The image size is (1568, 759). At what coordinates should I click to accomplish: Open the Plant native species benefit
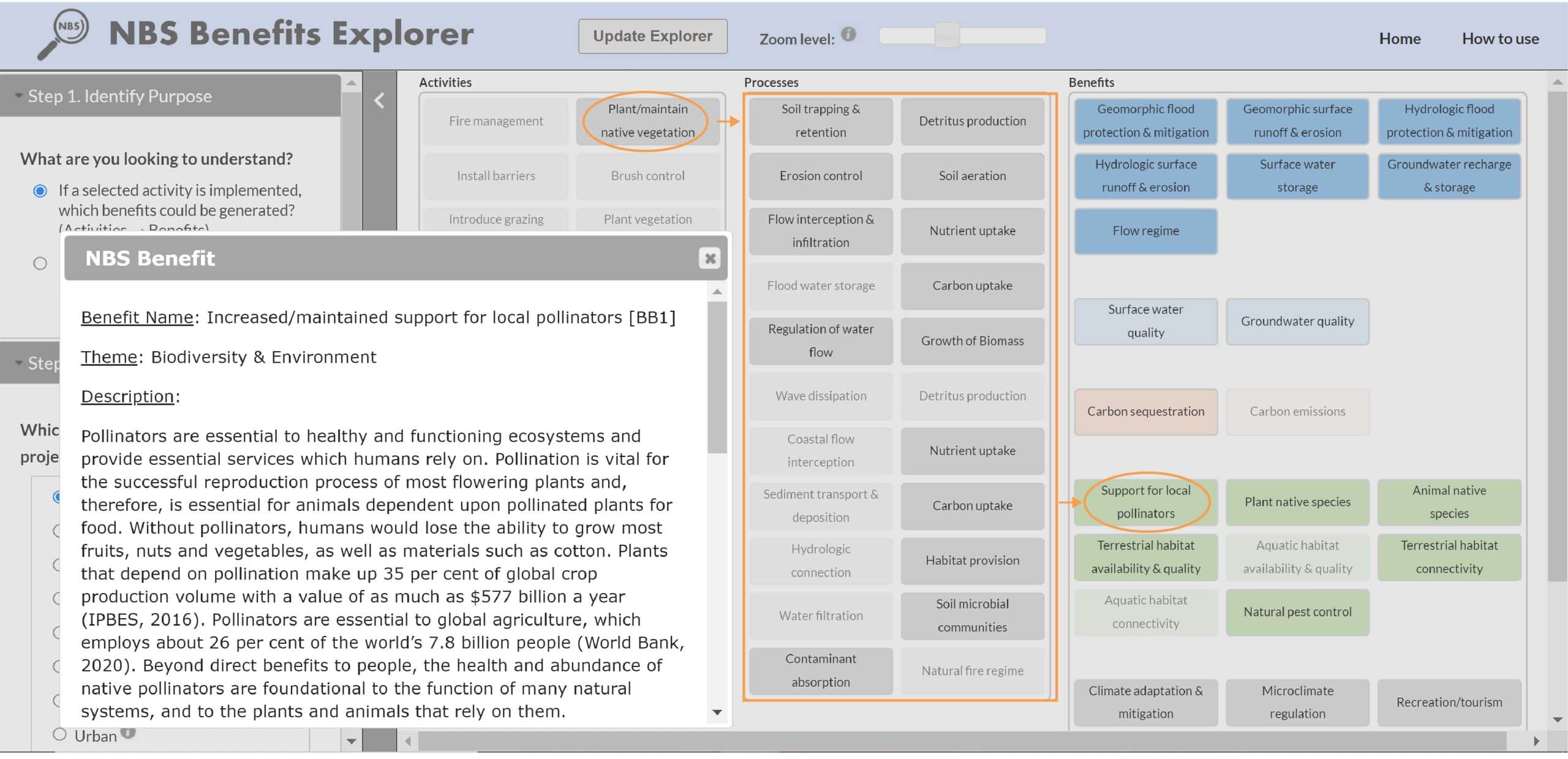1297,502
